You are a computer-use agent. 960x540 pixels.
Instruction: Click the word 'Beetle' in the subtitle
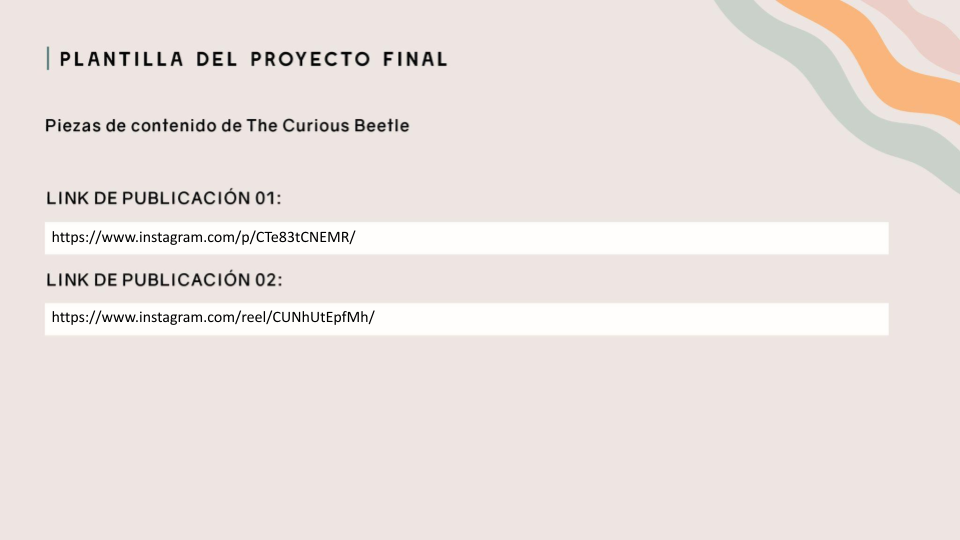382,126
